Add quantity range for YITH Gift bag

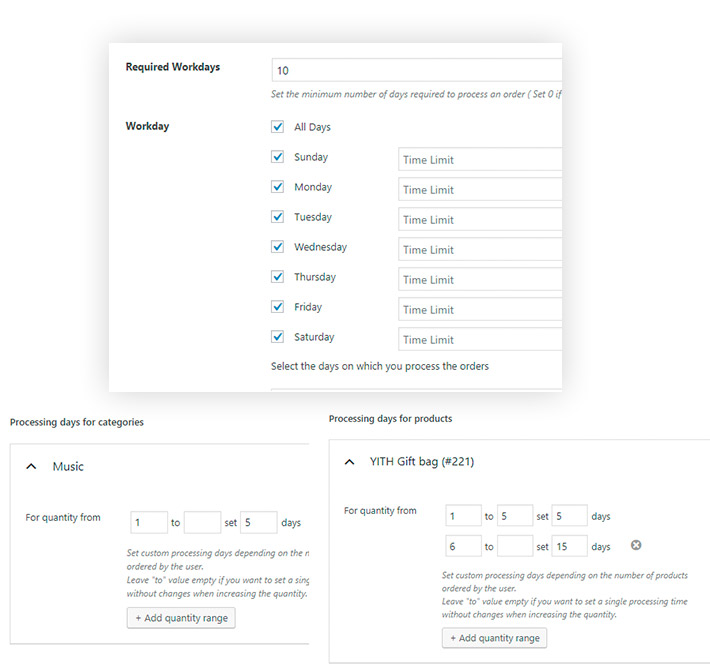495,638
